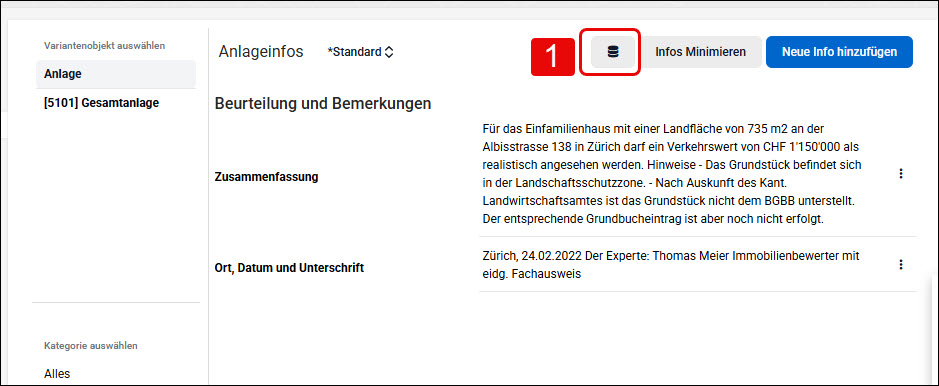Click Infos Minimieren button
This screenshot has height=386, width=939.
click(701, 52)
